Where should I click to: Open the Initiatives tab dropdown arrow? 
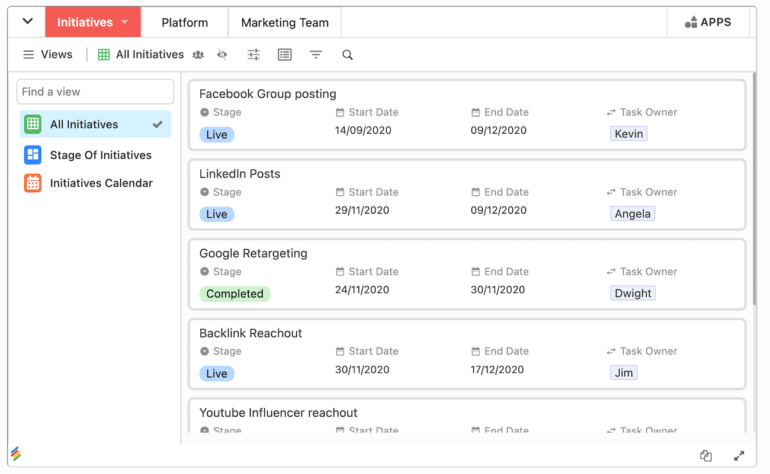124,22
